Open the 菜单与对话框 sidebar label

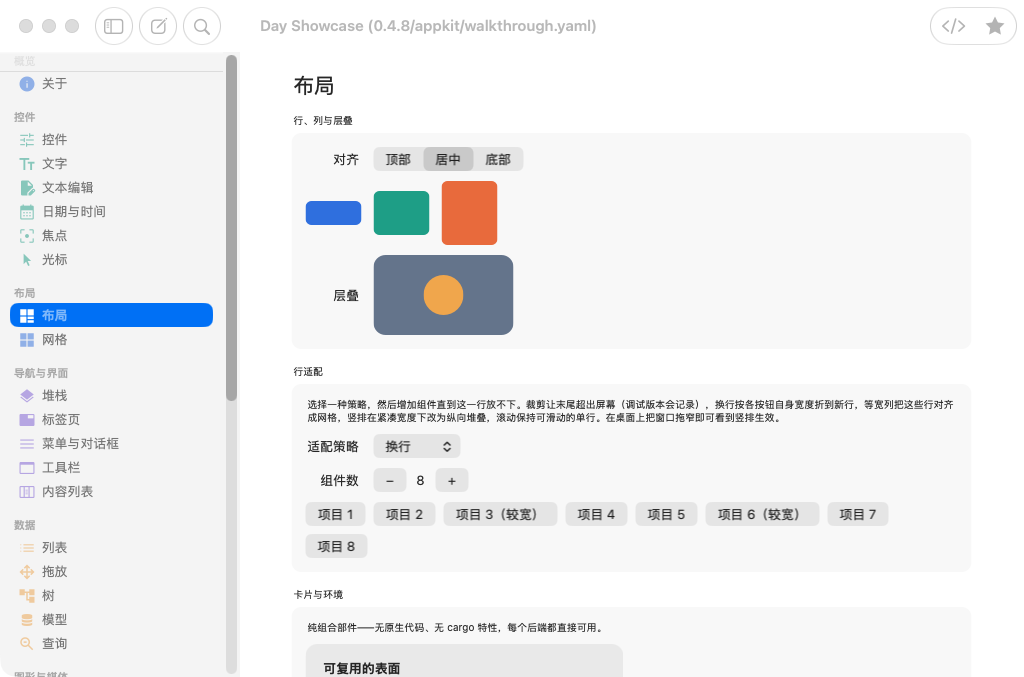80,444
